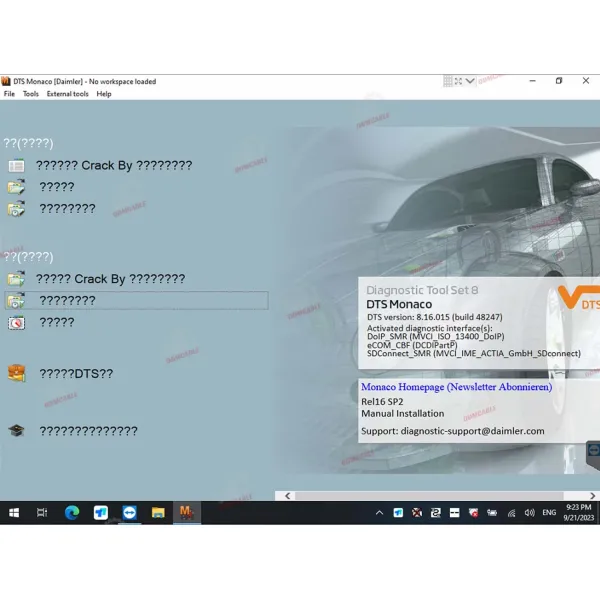Open the '????? Crack By ????????' entry
Screen dimensions: 600x600
tap(111, 279)
